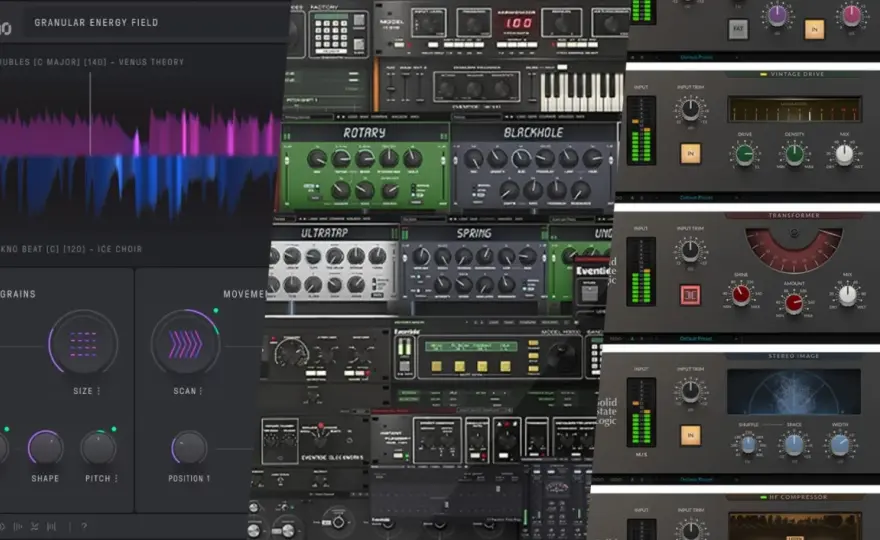Open the PITCH options dots menu
880x540 pixels.
tap(116, 478)
